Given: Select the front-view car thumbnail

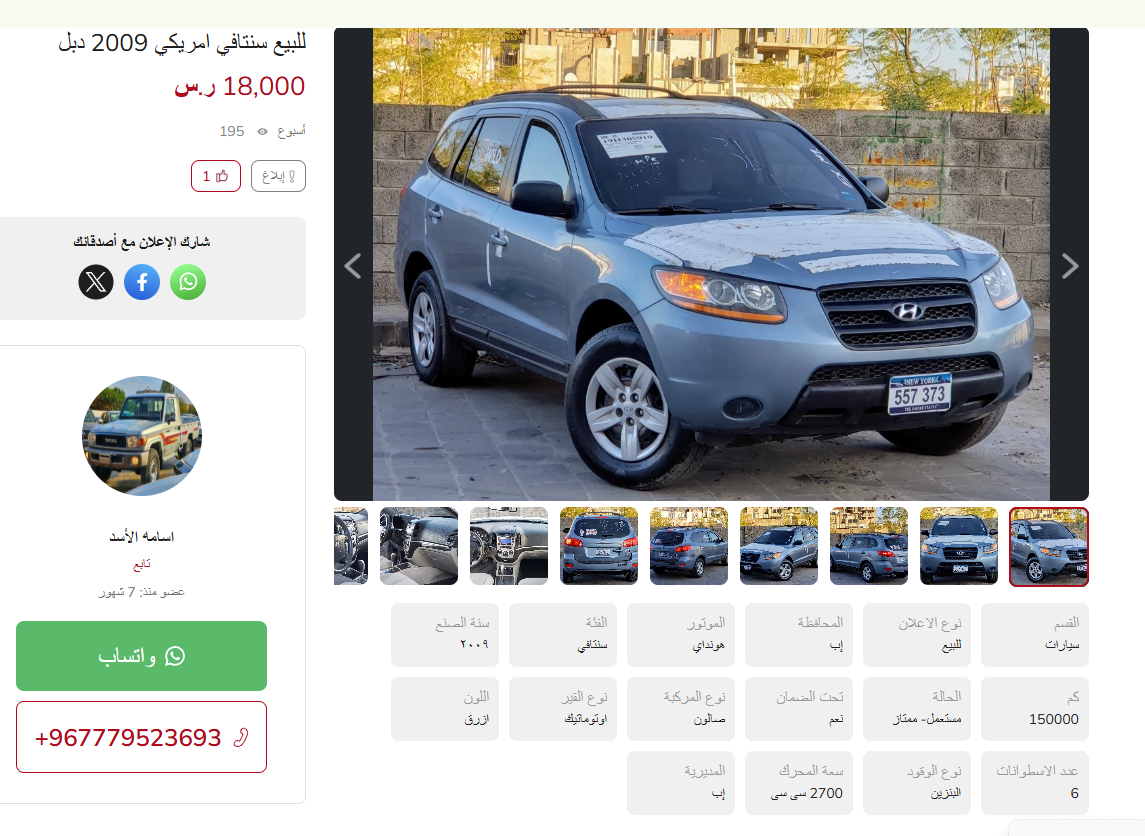Looking at the screenshot, I should coord(959,546).
